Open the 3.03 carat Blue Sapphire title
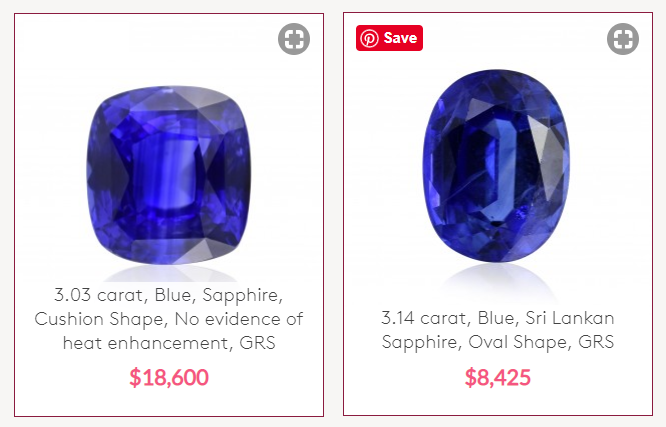The image size is (666, 427). [x=169, y=319]
